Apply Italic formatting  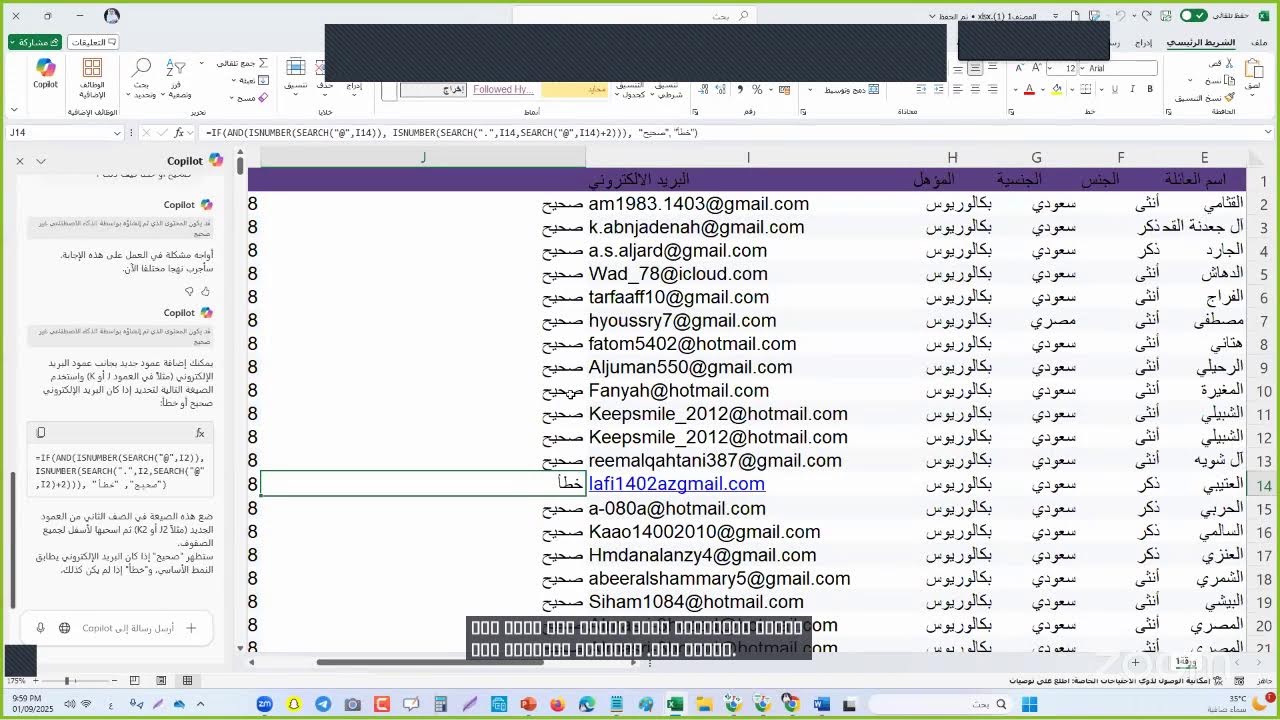tap(1132, 89)
